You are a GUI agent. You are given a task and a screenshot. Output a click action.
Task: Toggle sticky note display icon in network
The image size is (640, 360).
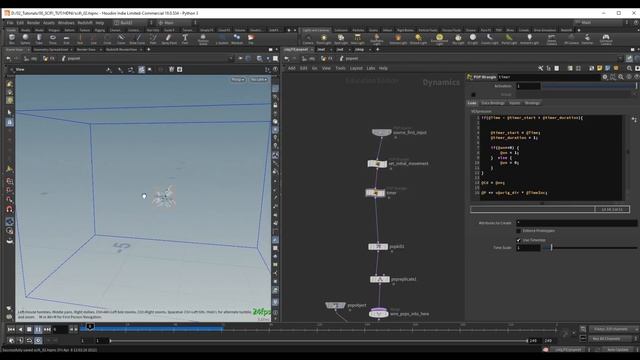point(599,68)
